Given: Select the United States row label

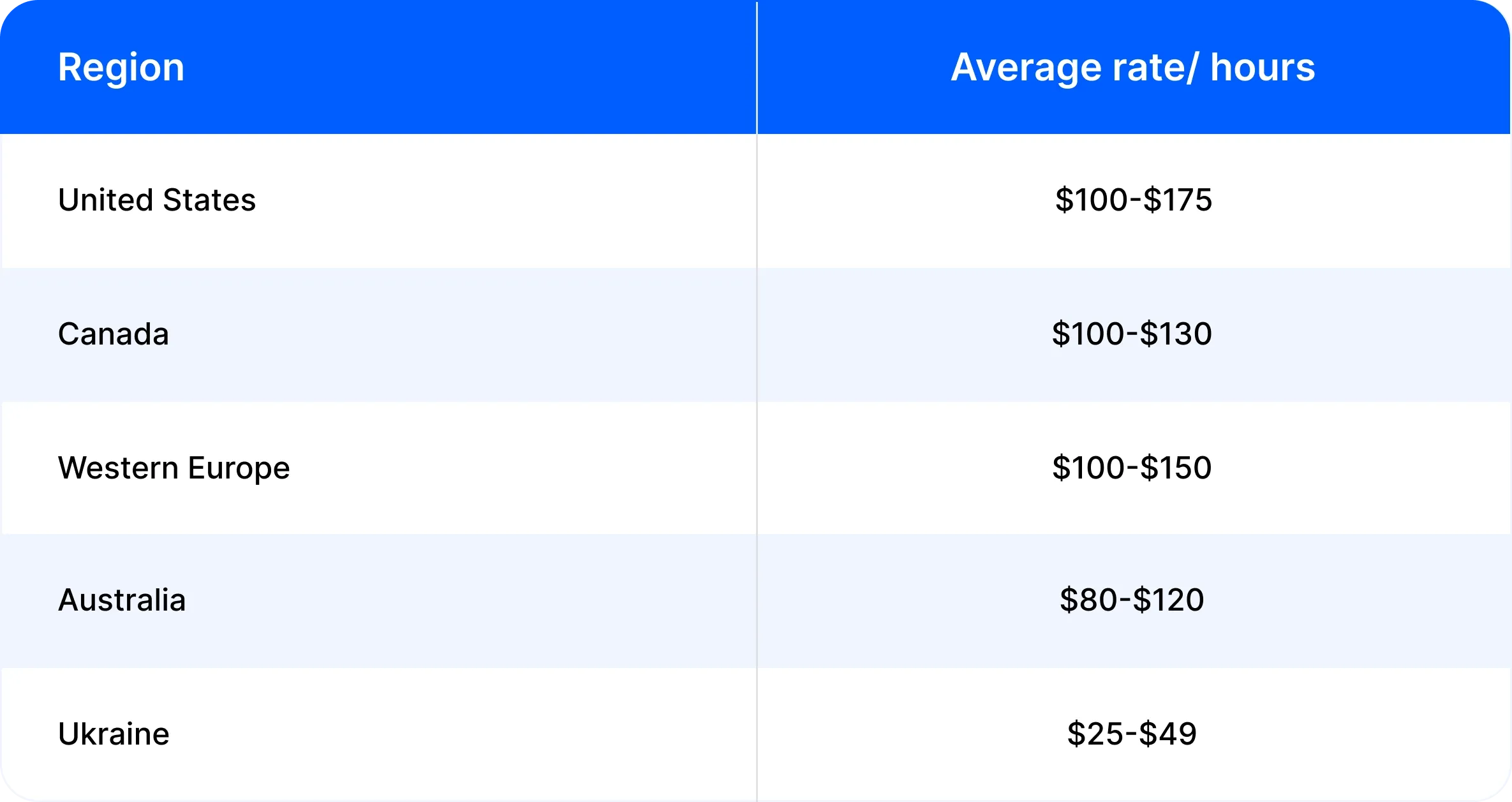Looking at the screenshot, I should [x=157, y=200].
